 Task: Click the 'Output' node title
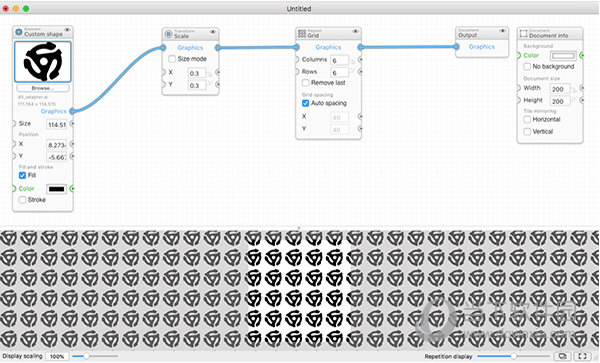click(x=468, y=35)
